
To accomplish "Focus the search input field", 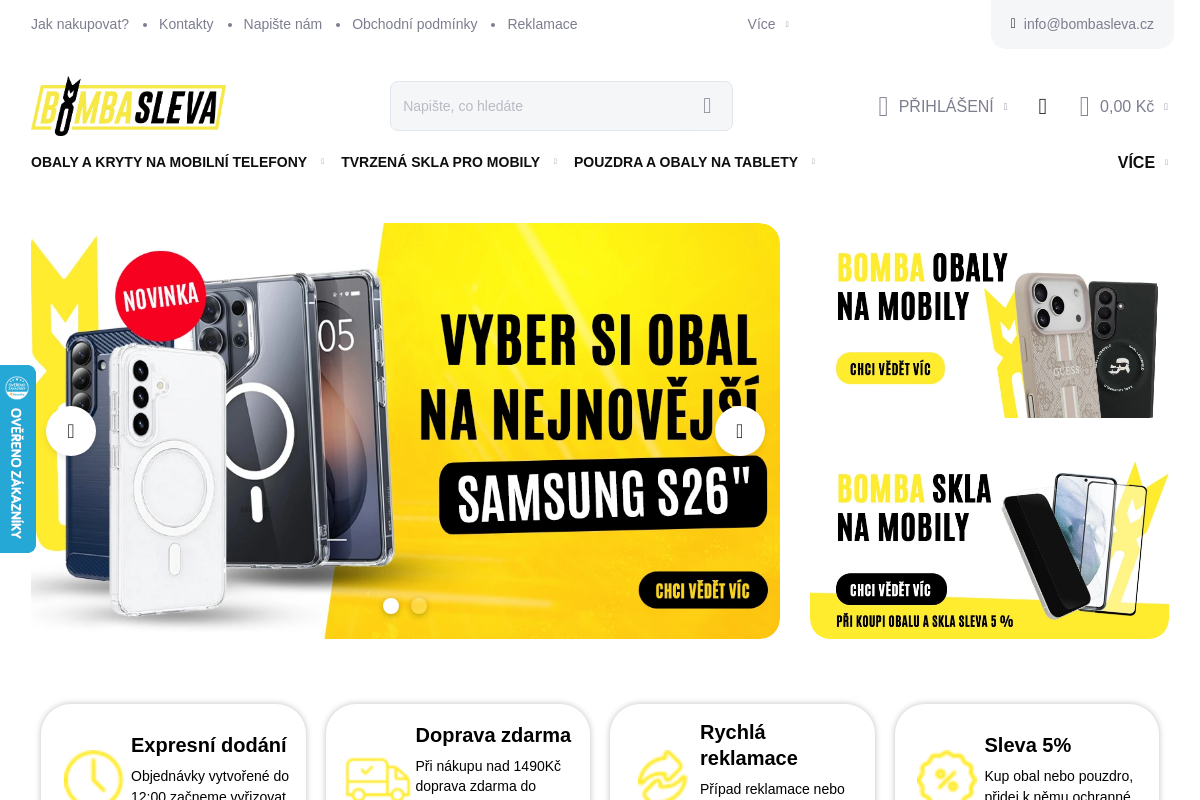I will 545,106.
